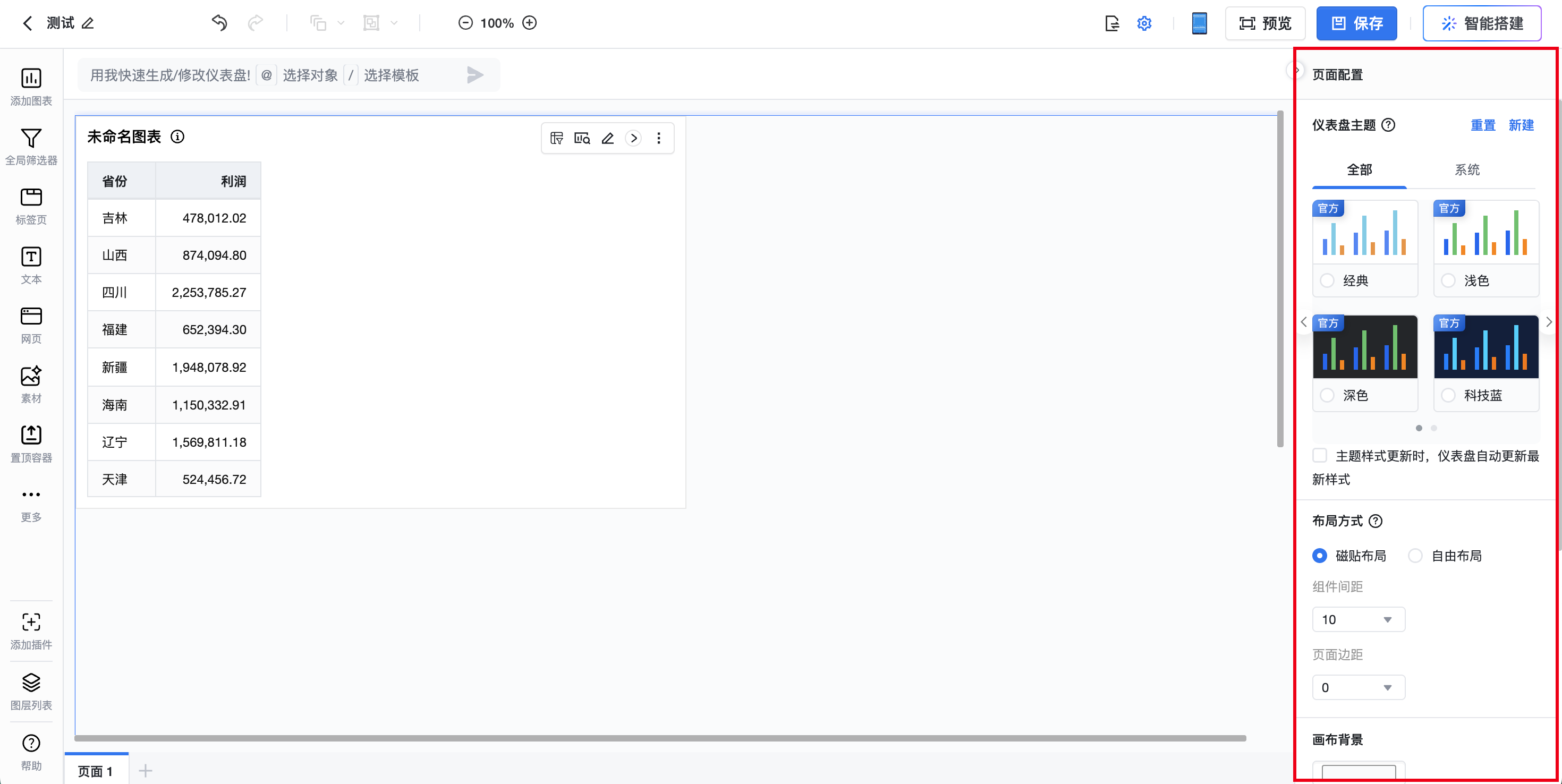This screenshot has height=784, width=1562.
Task: Open the component spacing dropdown
Action: (1359, 619)
